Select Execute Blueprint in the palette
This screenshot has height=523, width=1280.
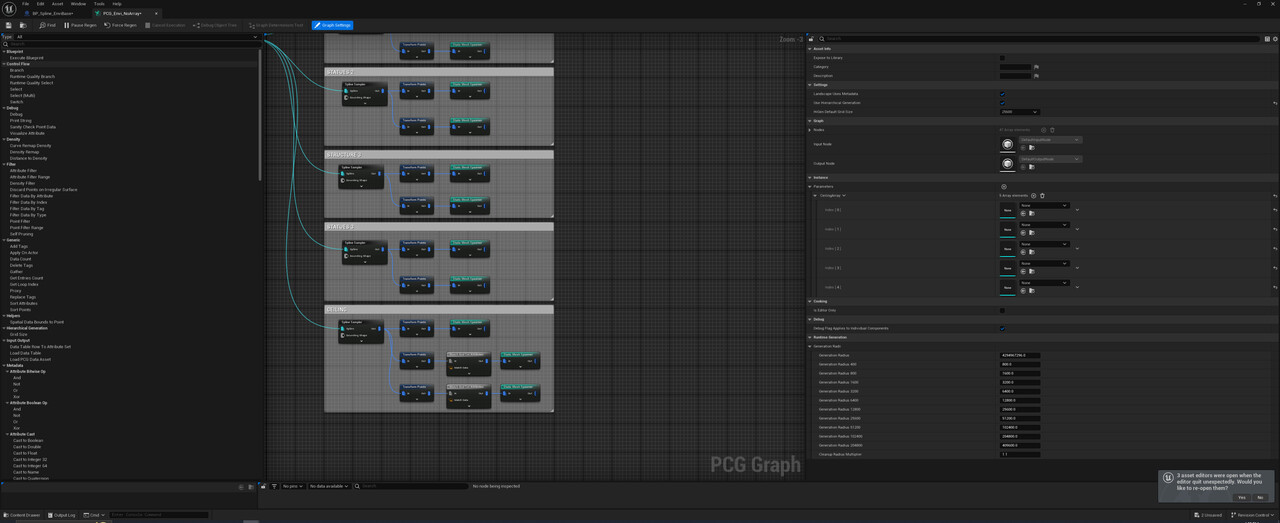[27, 58]
